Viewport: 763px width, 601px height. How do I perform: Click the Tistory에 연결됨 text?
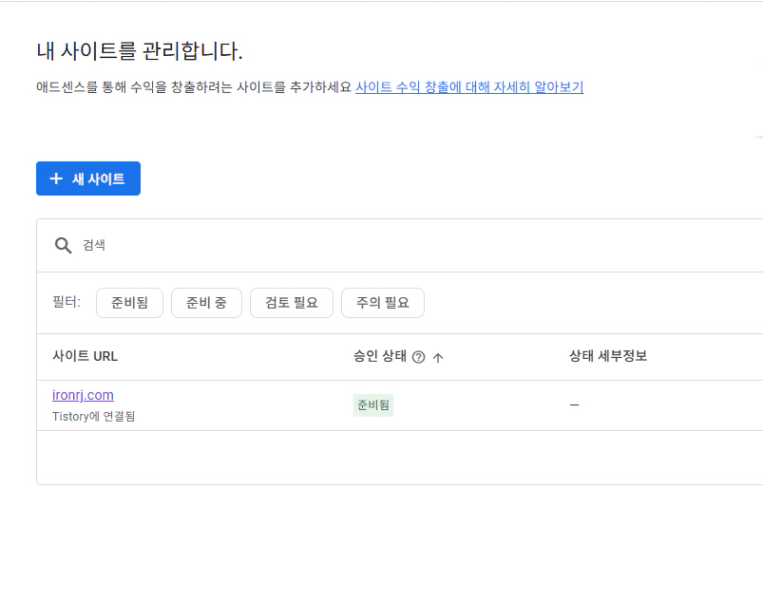click(x=93, y=417)
